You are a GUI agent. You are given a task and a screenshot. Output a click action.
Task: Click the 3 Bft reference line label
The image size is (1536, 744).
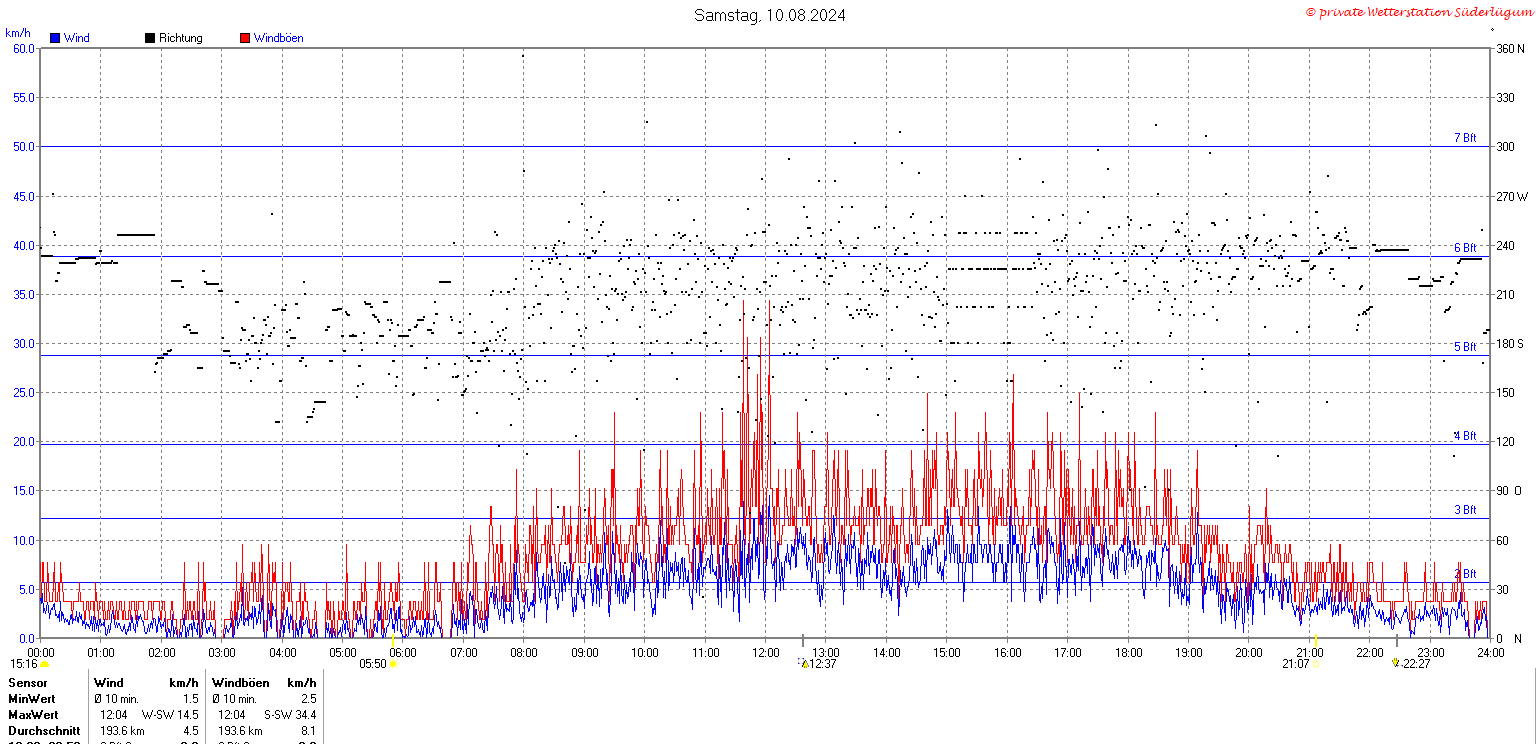tap(1465, 510)
